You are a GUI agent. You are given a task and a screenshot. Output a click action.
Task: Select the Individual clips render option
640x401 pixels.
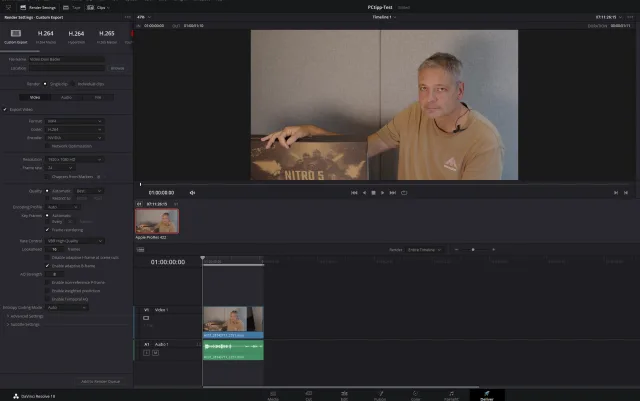[75, 84]
